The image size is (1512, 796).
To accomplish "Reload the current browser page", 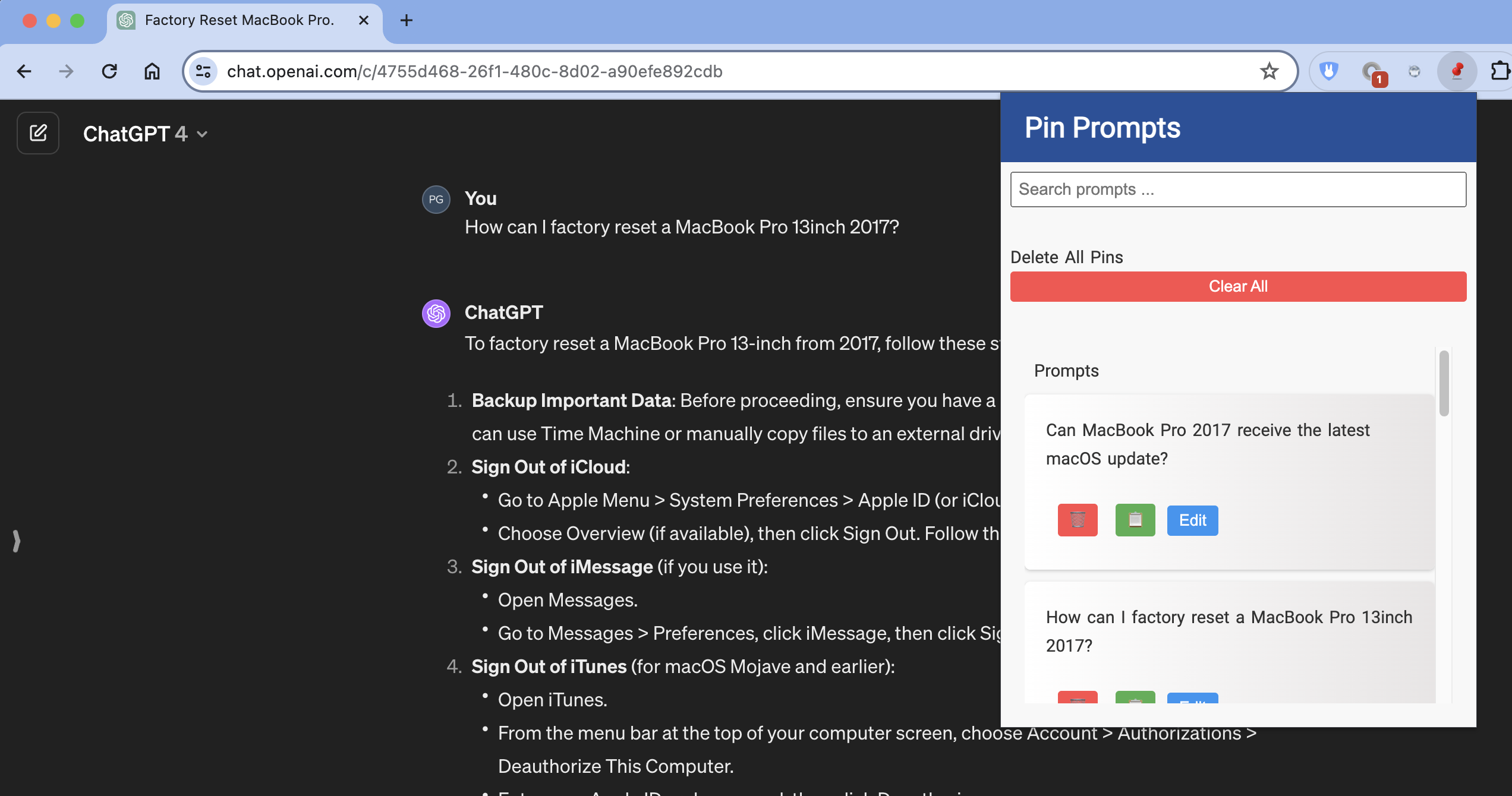I will point(109,71).
